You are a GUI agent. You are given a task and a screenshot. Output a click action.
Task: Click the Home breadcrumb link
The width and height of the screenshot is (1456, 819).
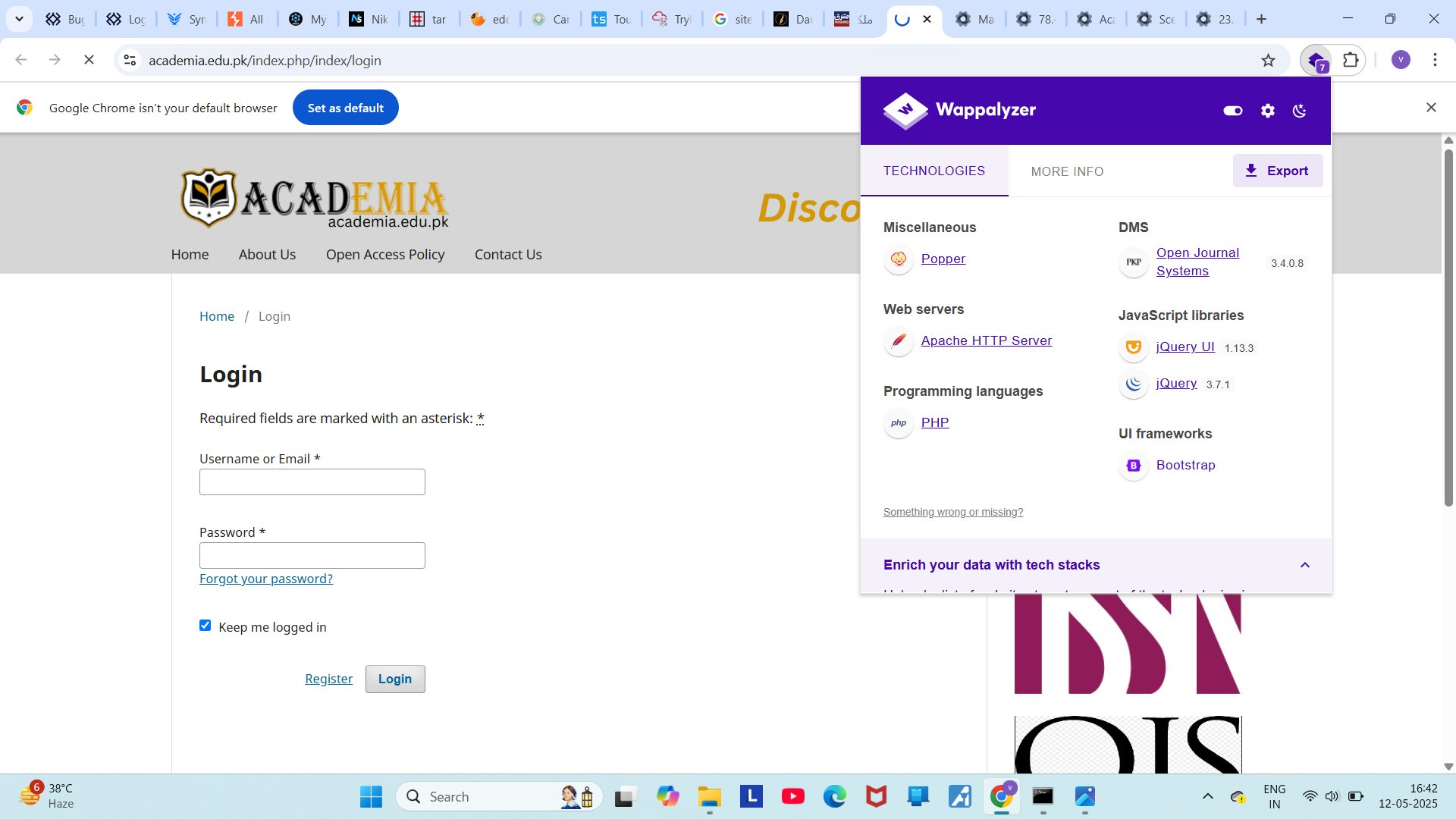[217, 316]
